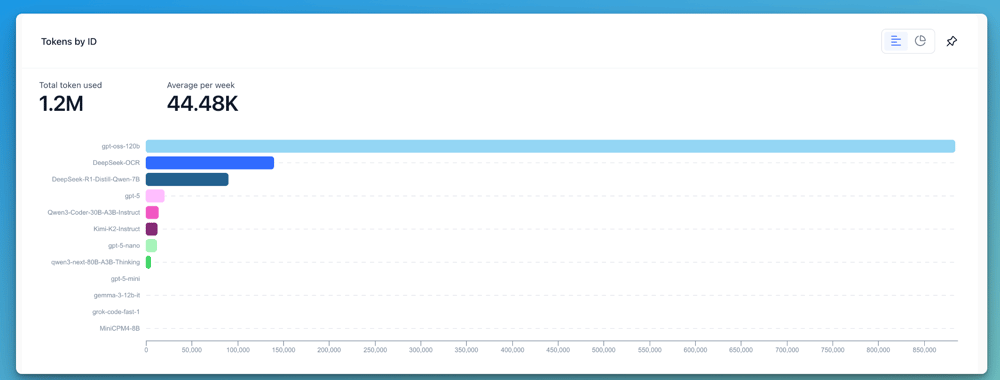This screenshot has width=1000, height=380.
Task: Click the Tokens by ID title
Action: 69,41
